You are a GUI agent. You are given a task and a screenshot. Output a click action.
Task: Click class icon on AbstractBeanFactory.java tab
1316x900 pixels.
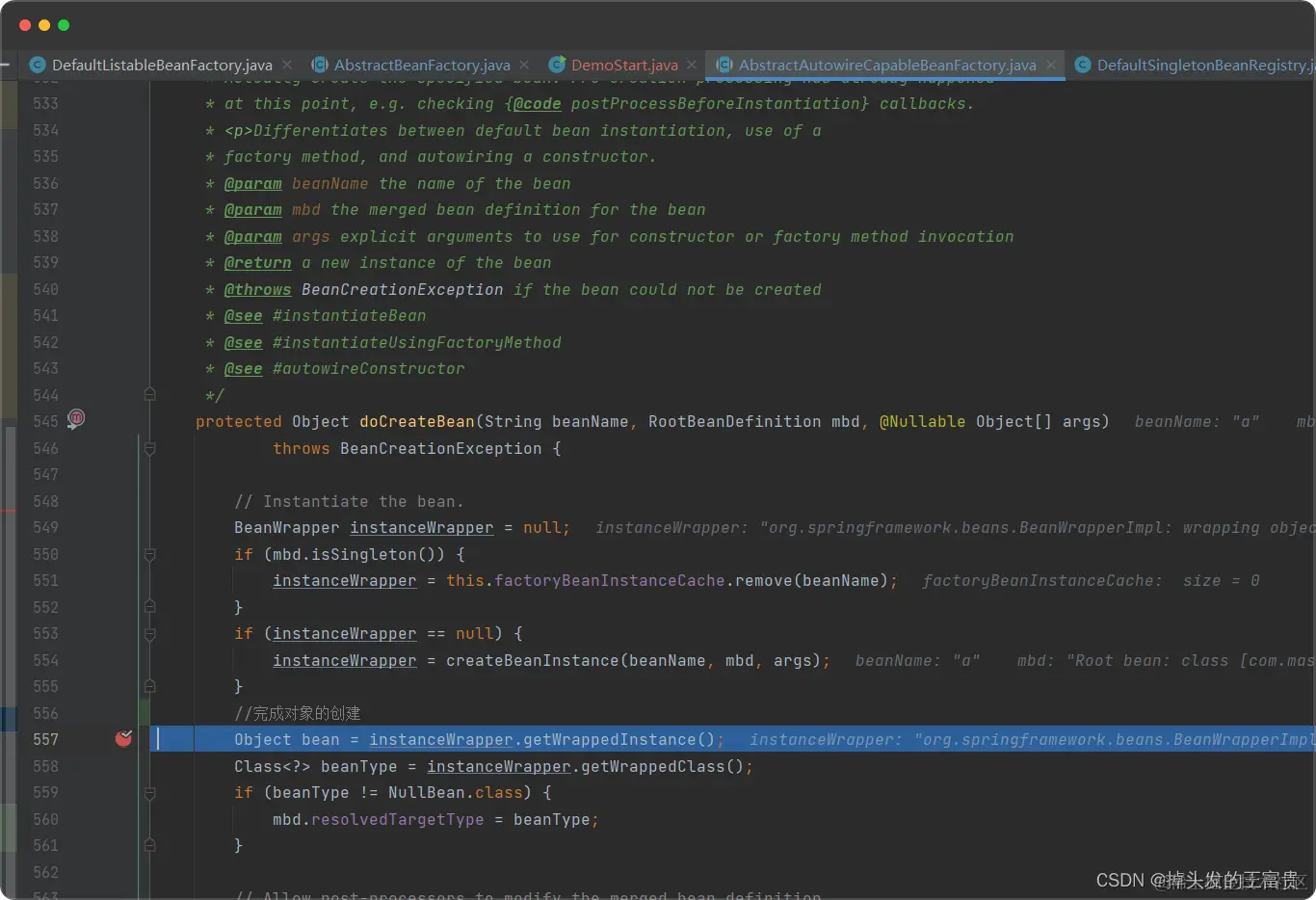click(x=320, y=65)
